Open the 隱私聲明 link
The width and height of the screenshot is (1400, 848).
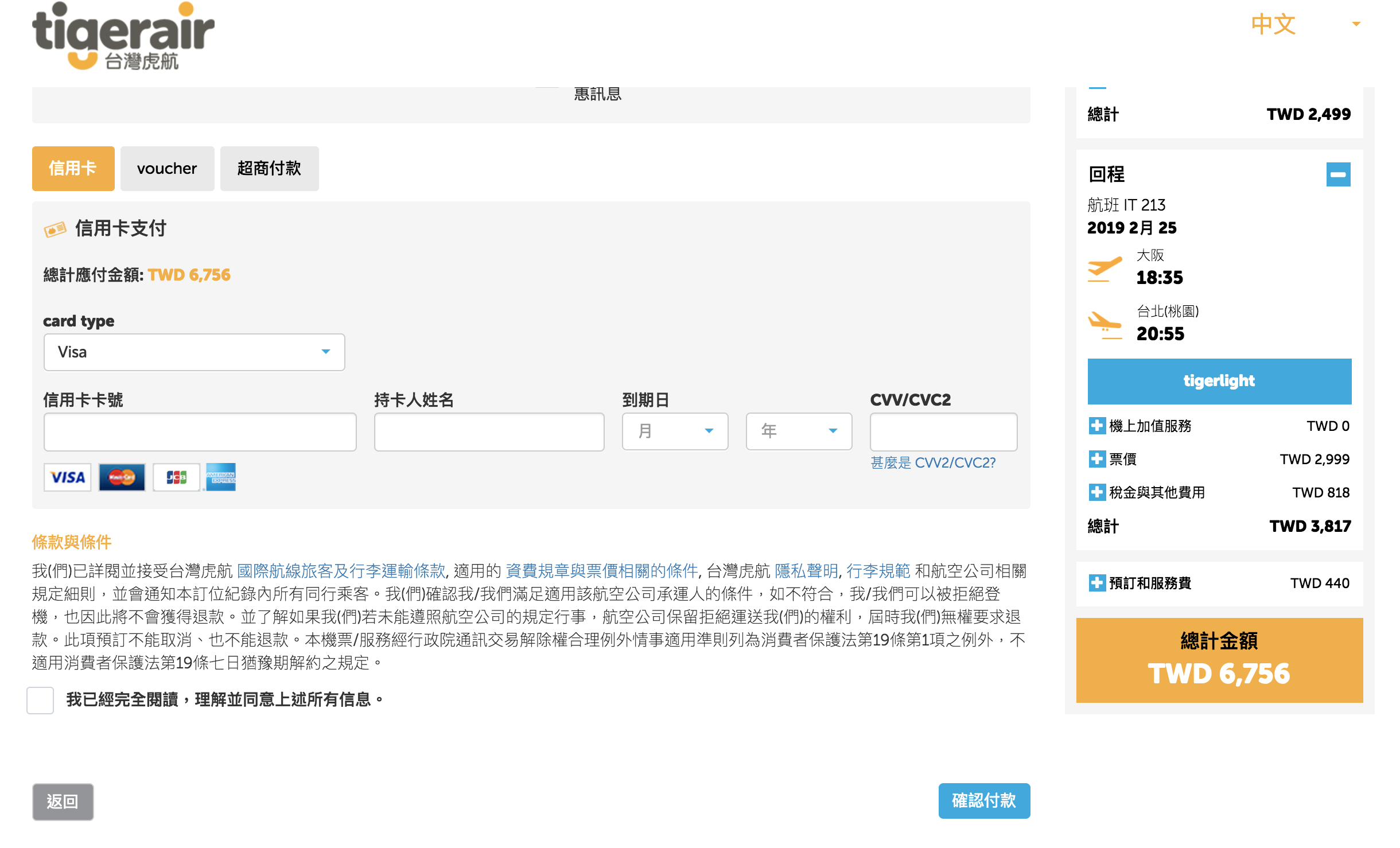[806, 571]
